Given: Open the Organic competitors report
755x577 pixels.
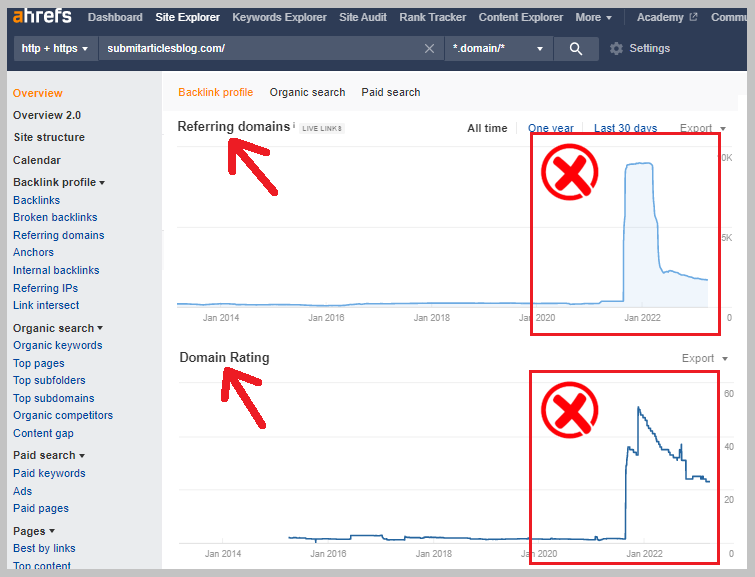Looking at the screenshot, I should click(63, 415).
